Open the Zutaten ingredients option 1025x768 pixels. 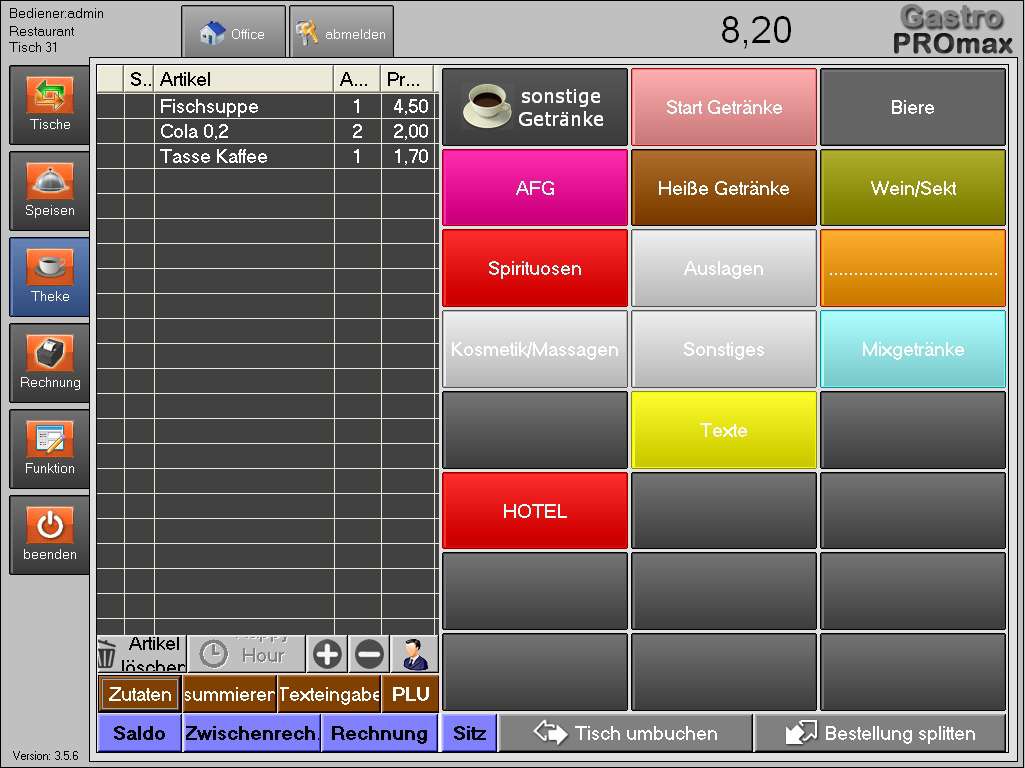139,694
